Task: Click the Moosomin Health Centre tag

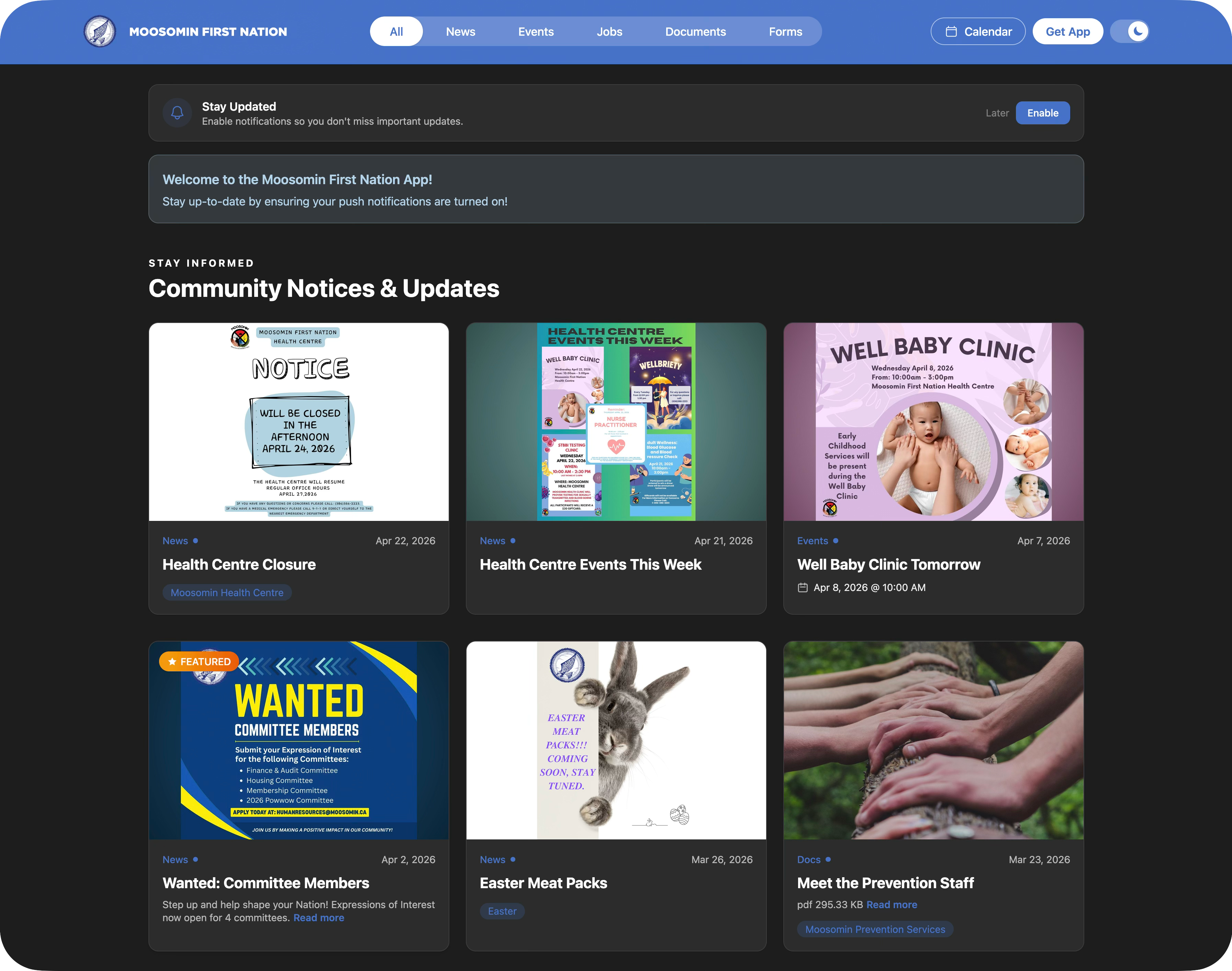Action: point(227,592)
